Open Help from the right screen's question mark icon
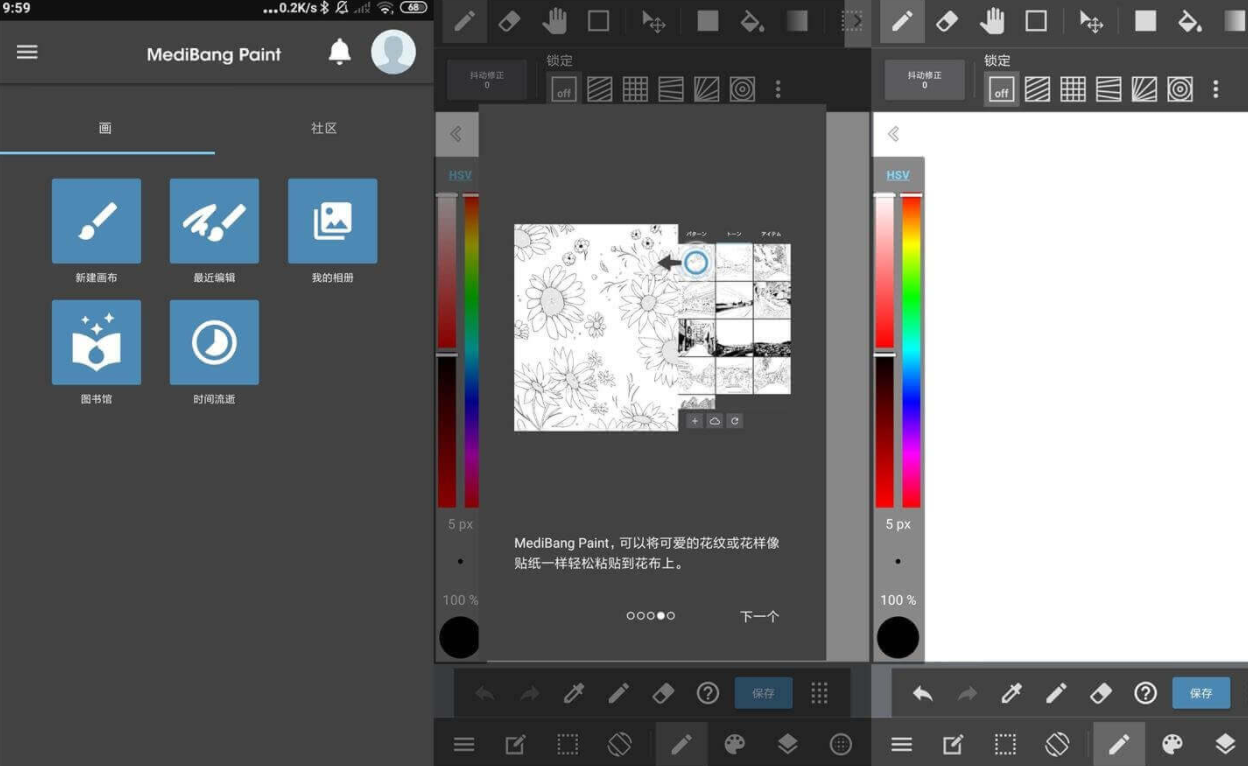This screenshot has width=1248, height=766. [1146, 693]
